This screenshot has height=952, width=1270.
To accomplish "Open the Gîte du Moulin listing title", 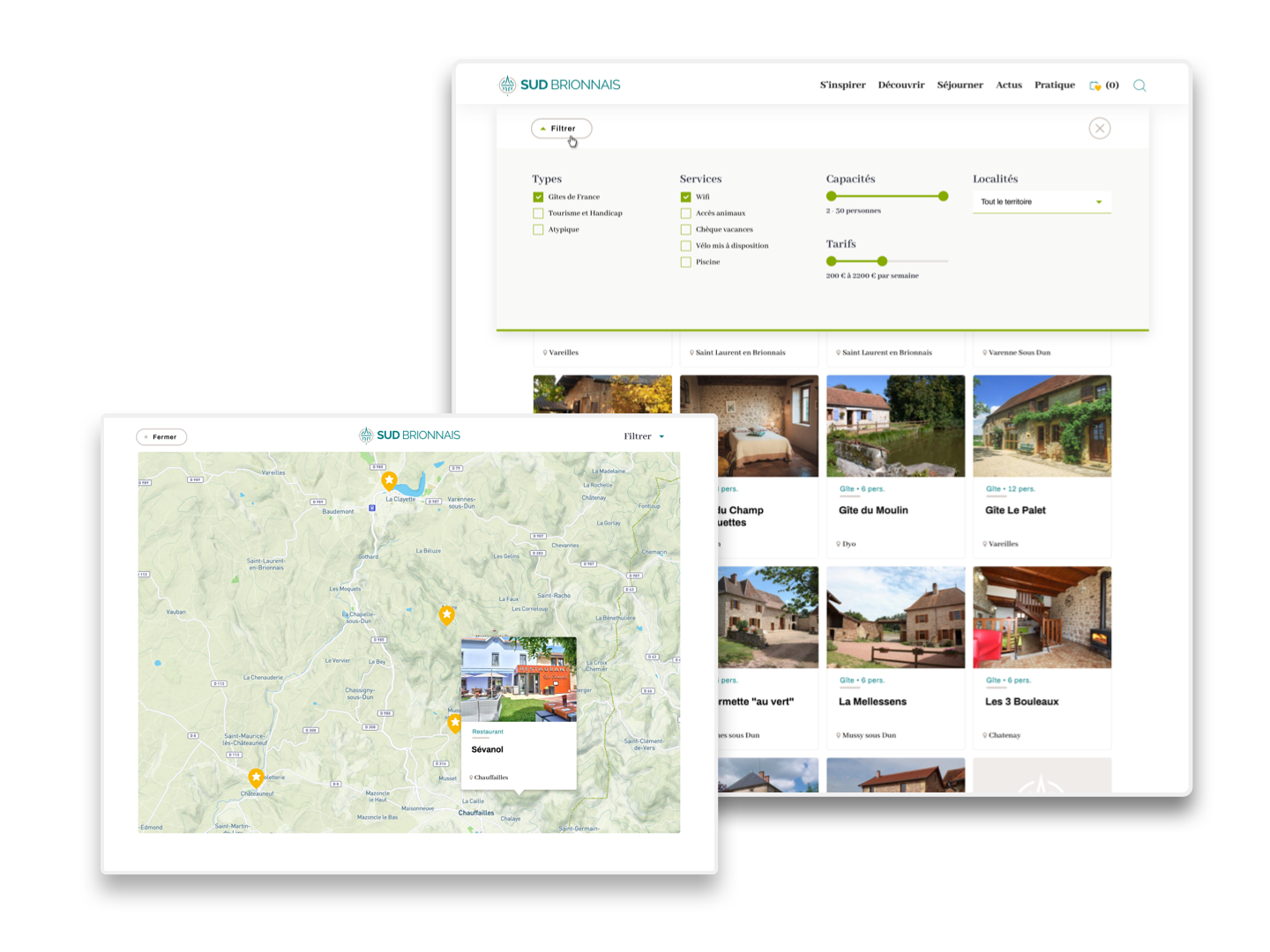I will coord(873,510).
